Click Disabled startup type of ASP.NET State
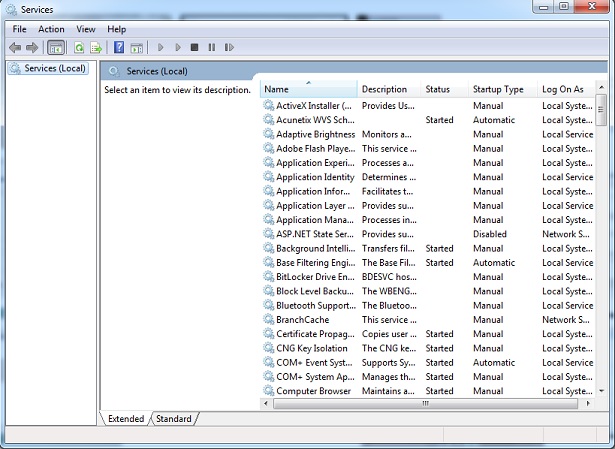 point(489,234)
